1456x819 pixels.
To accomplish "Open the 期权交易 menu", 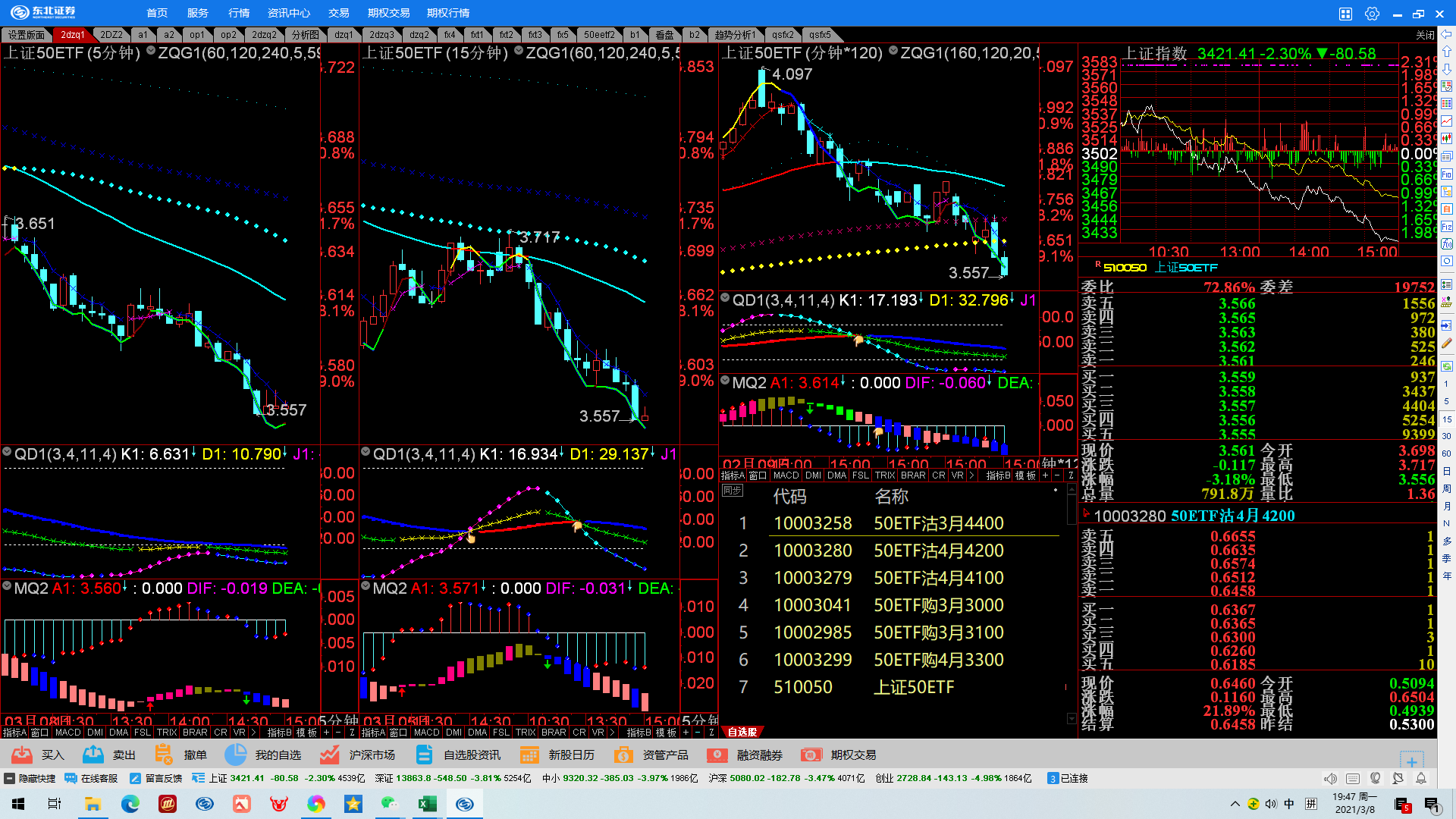I will pyautogui.click(x=388, y=13).
